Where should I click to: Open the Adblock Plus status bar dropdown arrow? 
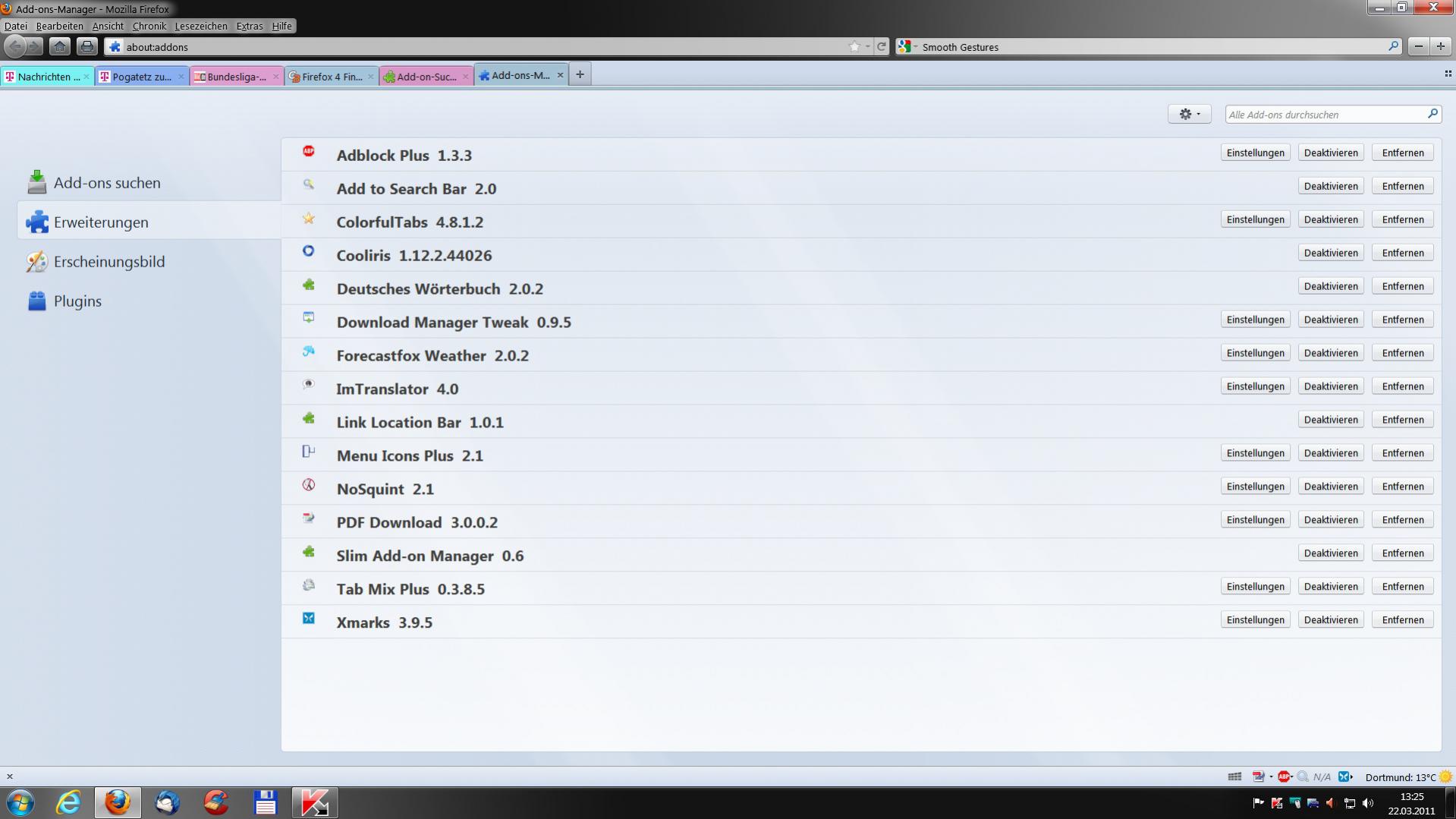(1291, 776)
